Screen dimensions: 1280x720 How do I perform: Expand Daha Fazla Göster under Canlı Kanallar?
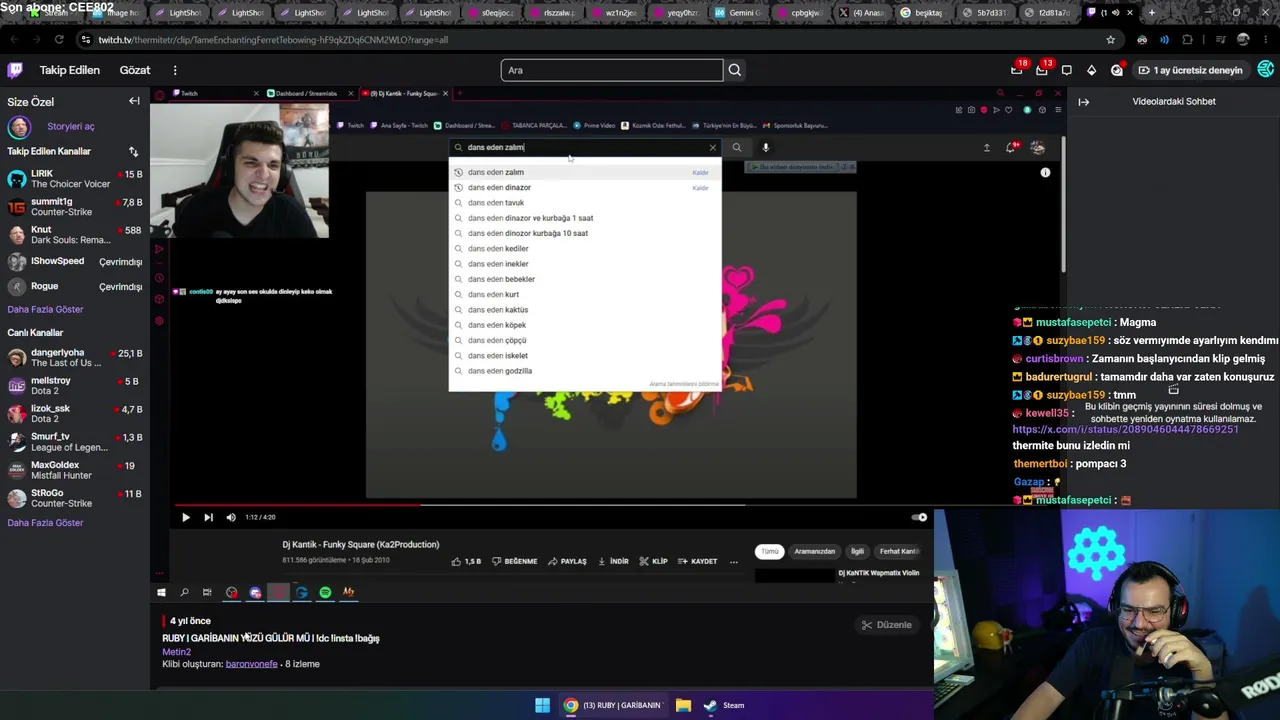click(x=45, y=523)
